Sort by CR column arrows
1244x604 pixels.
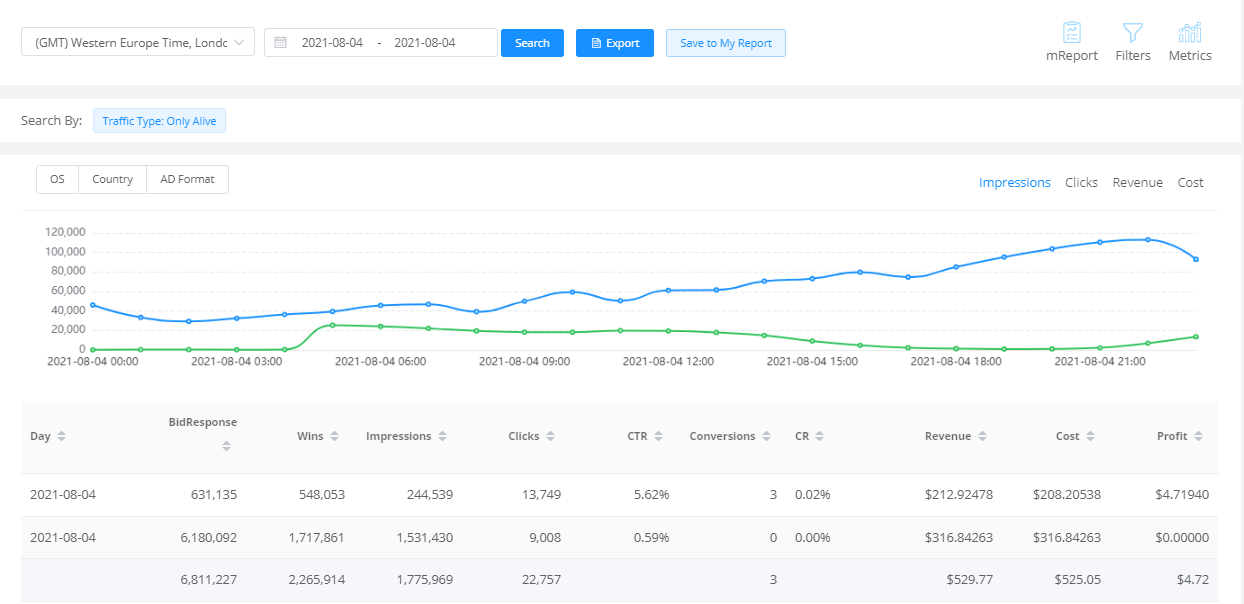point(820,437)
